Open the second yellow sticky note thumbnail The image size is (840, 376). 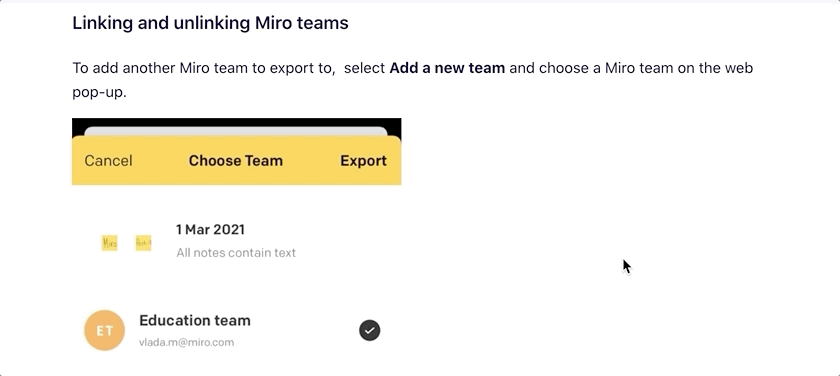click(143, 243)
